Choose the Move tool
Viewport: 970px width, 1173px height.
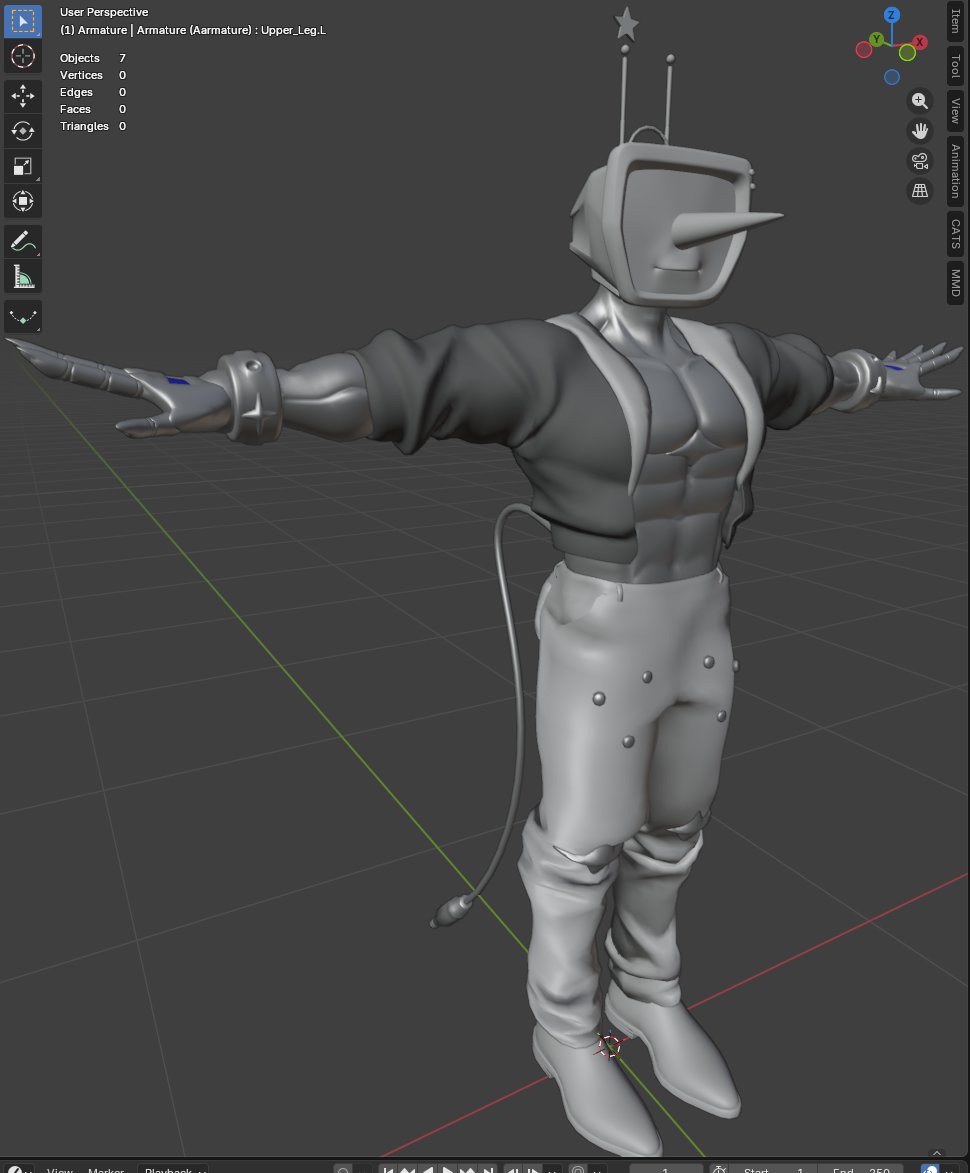pos(22,95)
